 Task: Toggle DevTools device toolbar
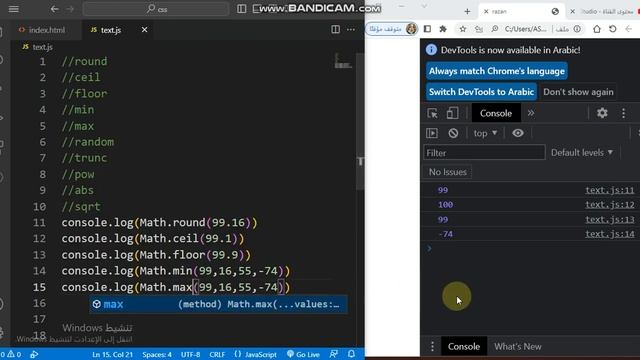tap(452, 113)
